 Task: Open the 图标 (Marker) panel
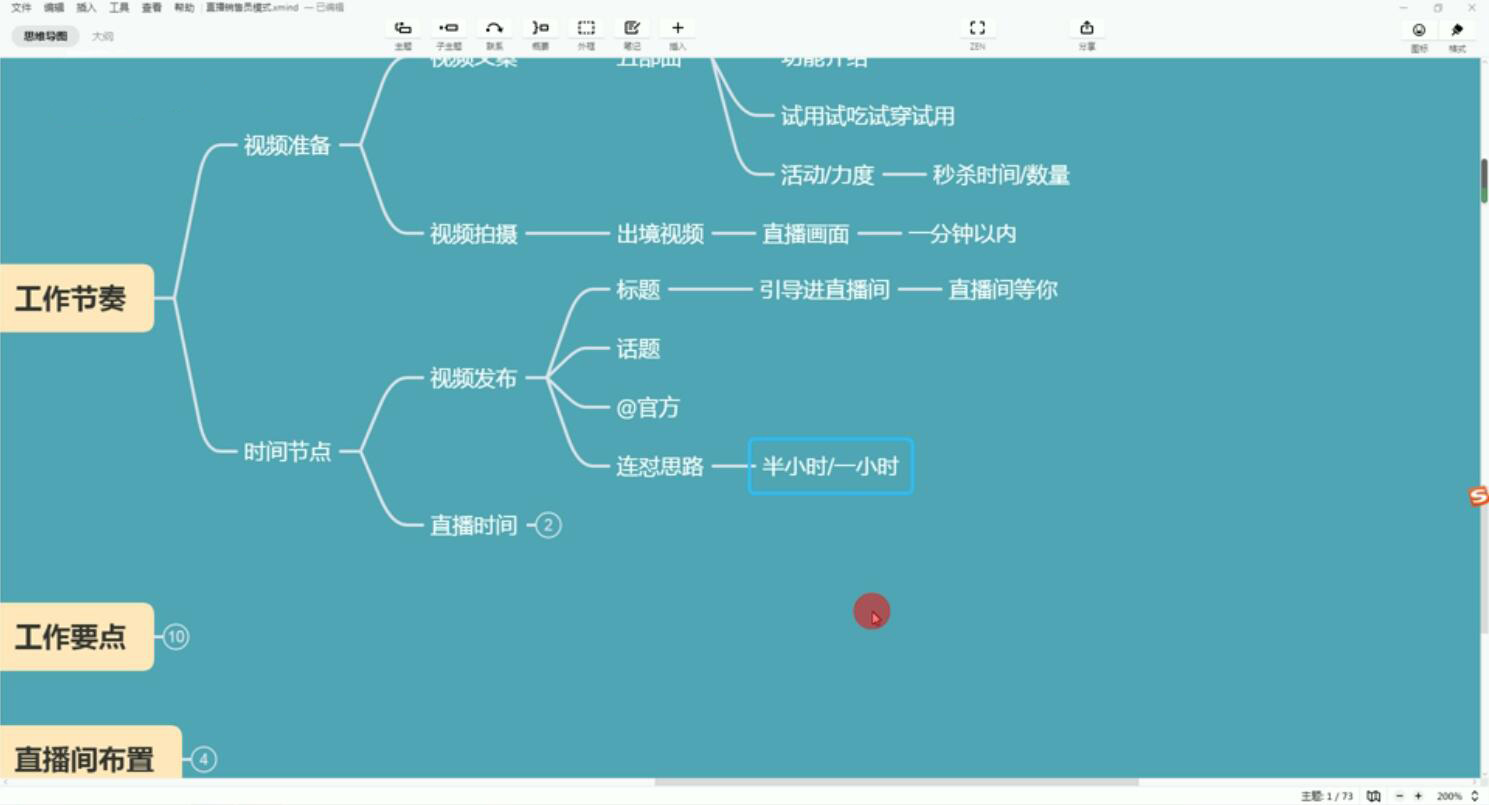(x=1419, y=30)
